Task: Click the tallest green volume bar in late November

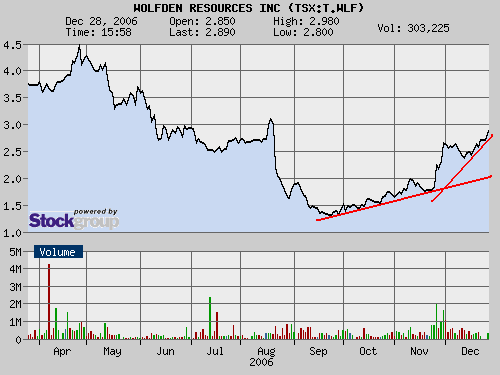Action: pos(436,321)
